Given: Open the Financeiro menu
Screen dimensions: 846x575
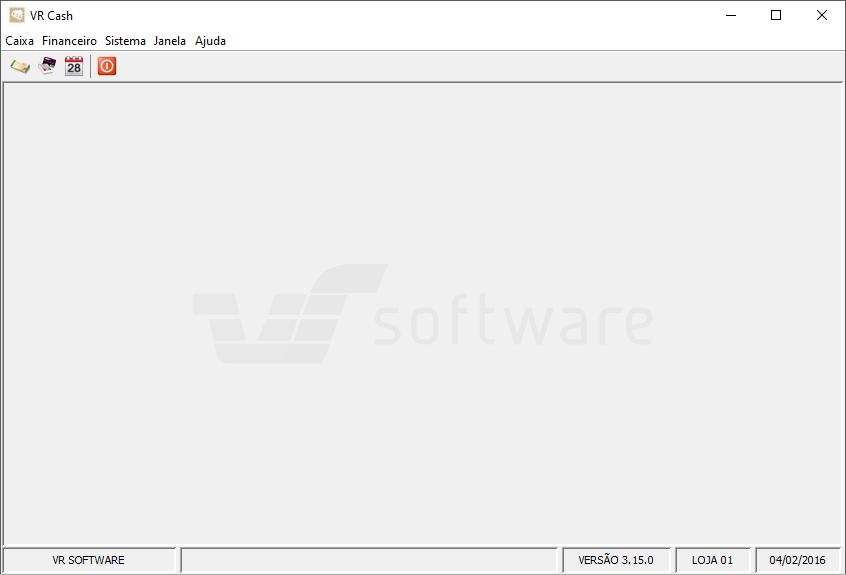Looking at the screenshot, I should coord(69,41).
